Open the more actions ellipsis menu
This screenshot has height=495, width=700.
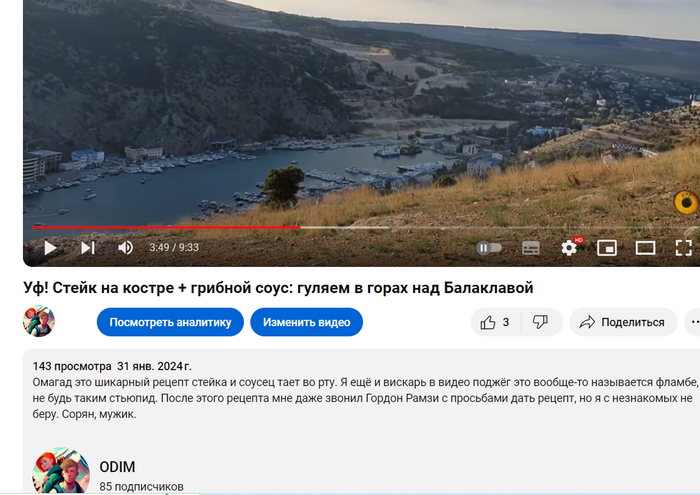point(693,322)
